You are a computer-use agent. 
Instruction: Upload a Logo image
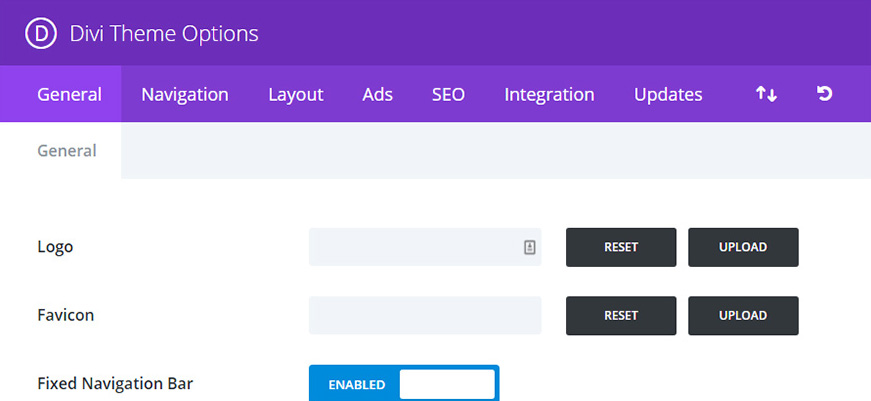pos(743,247)
